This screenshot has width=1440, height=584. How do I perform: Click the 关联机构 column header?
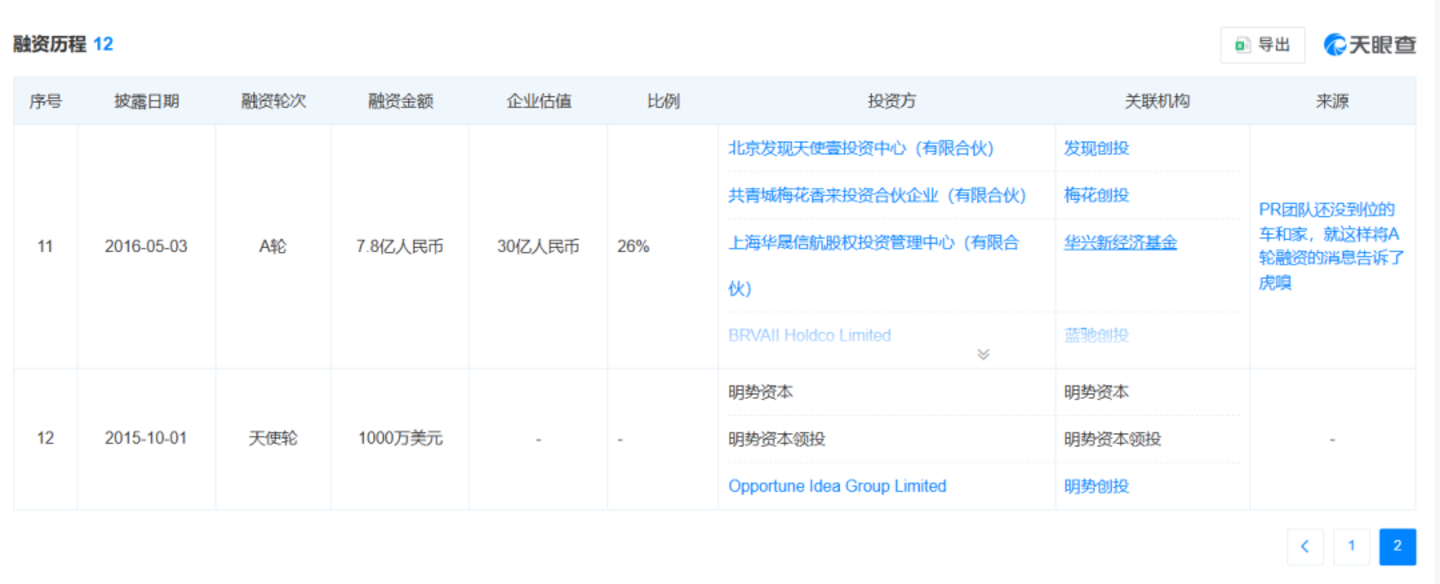coord(1156,101)
